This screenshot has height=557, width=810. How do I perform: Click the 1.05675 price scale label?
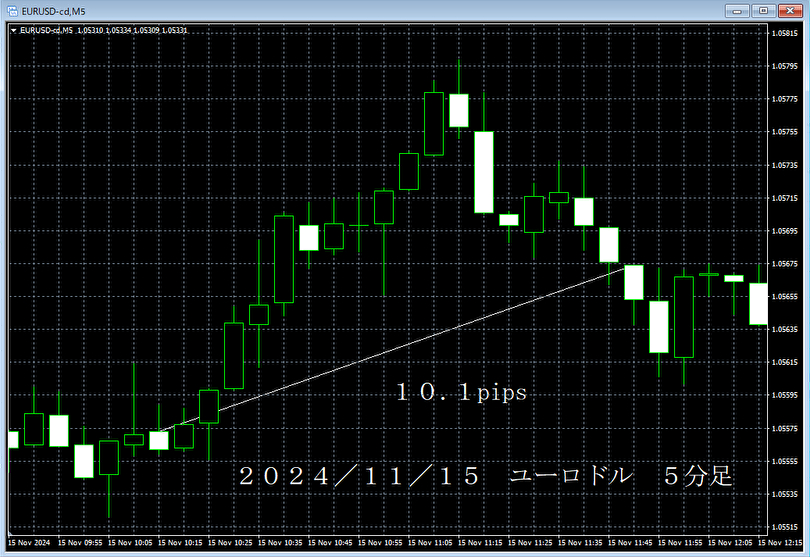pyautogui.click(x=785, y=264)
